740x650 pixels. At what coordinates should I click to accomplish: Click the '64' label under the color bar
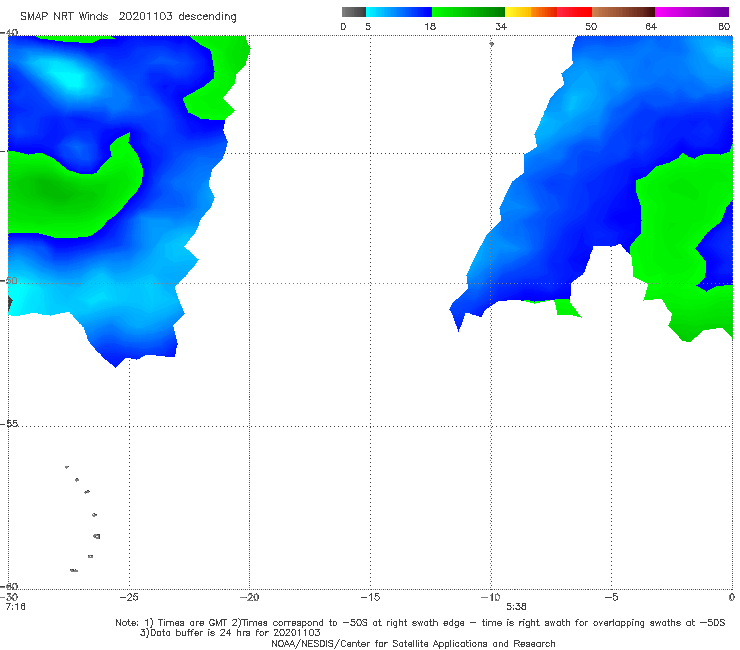tap(651, 27)
